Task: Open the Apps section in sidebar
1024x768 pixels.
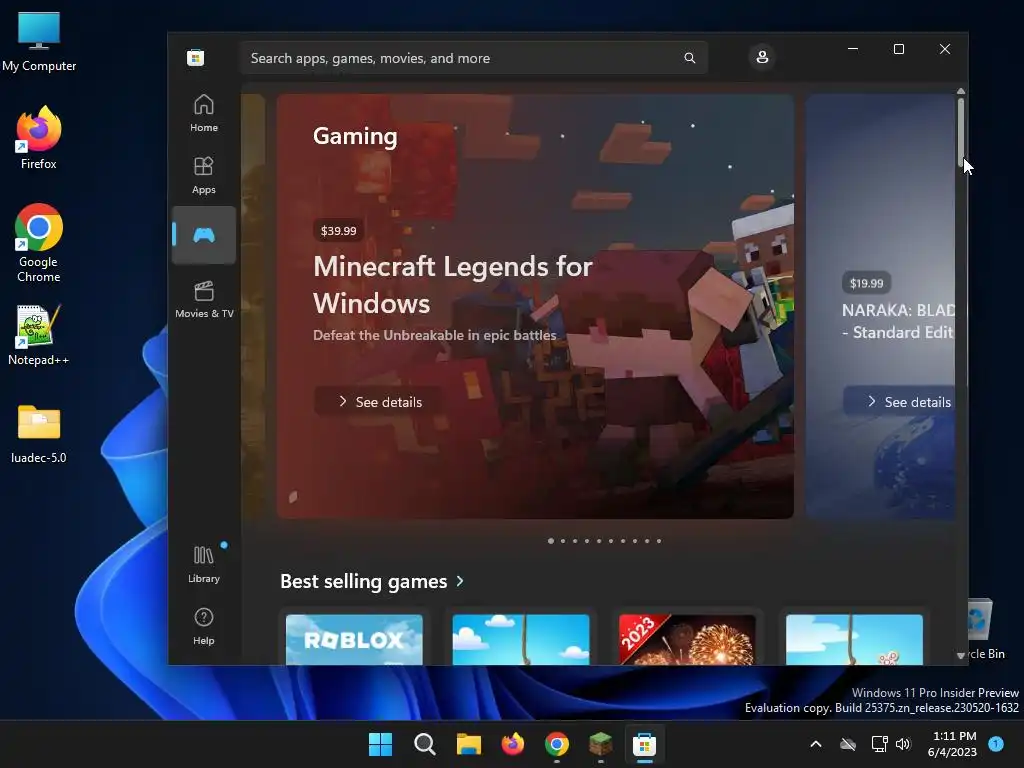Action: pyautogui.click(x=204, y=175)
